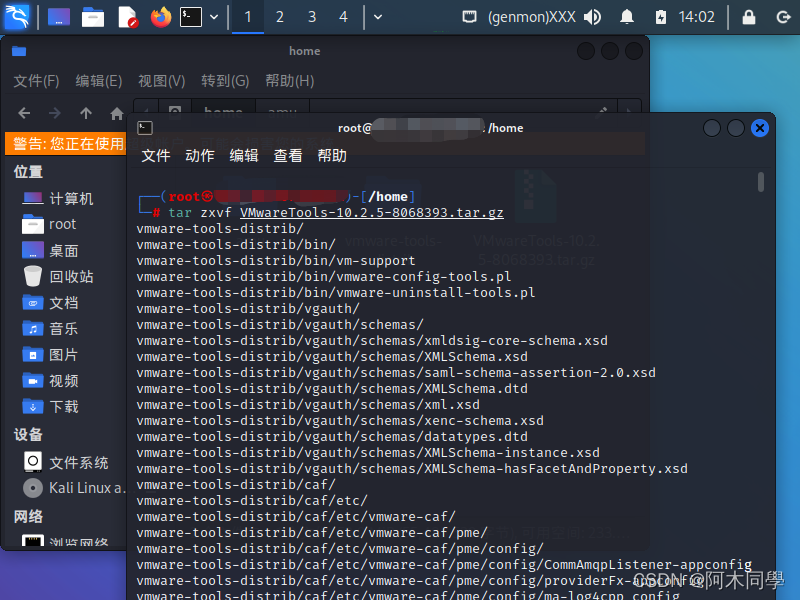Click the /home path in terminal prompt

point(388,196)
